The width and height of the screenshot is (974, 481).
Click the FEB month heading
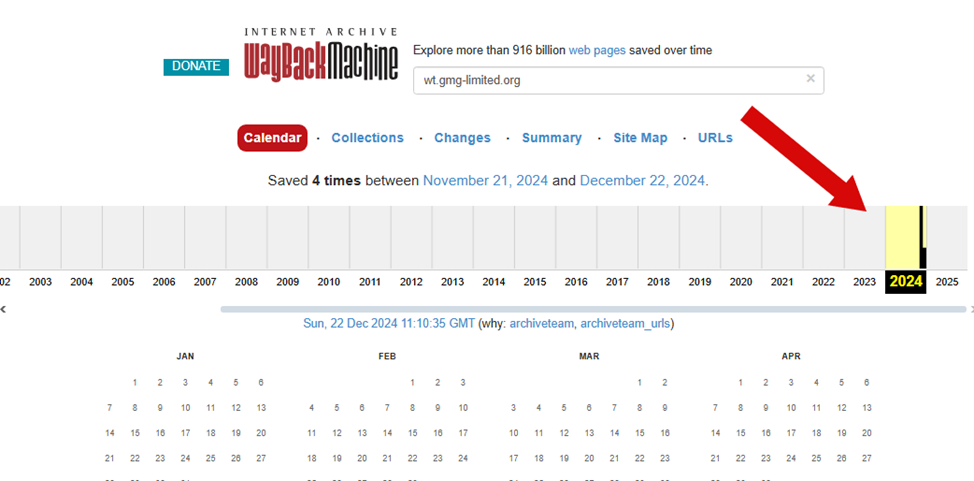click(x=387, y=357)
